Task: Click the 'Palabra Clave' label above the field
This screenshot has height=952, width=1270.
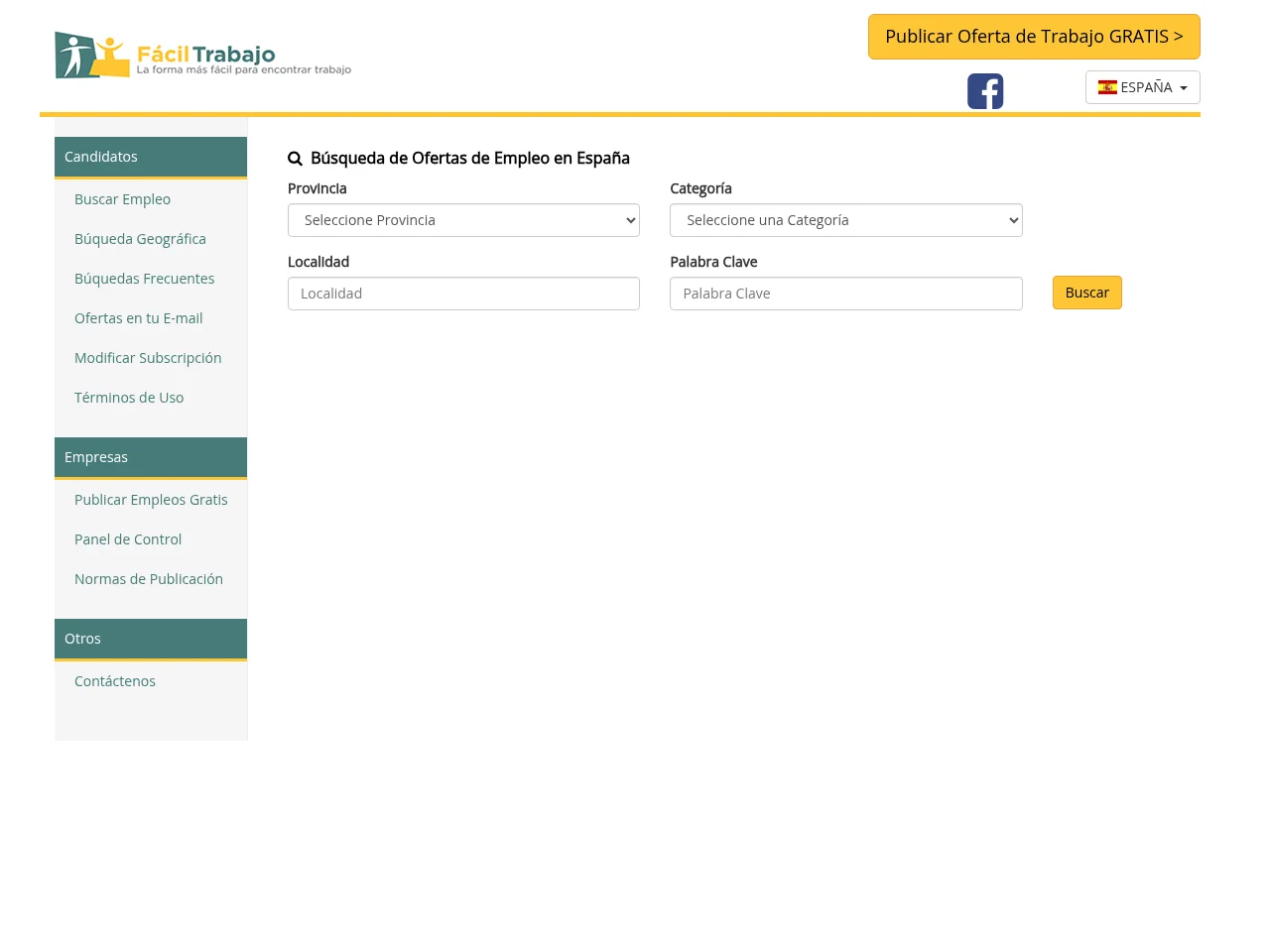Action: (713, 262)
